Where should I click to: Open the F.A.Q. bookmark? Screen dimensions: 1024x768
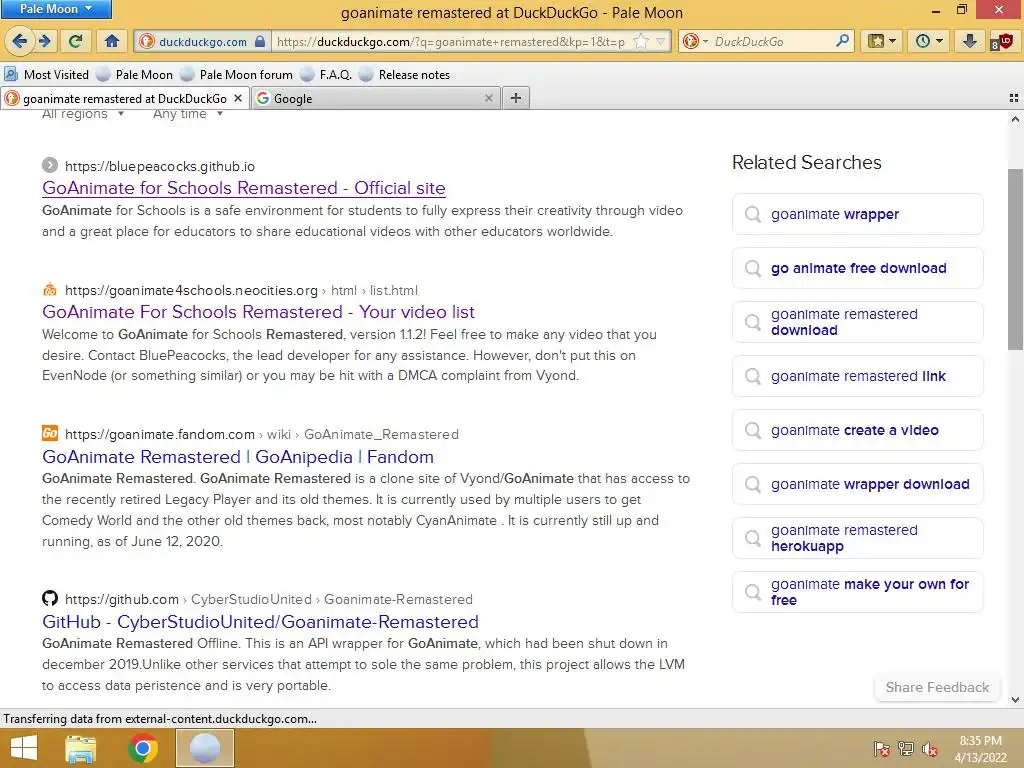pyautogui.click(x=326, y=74)
